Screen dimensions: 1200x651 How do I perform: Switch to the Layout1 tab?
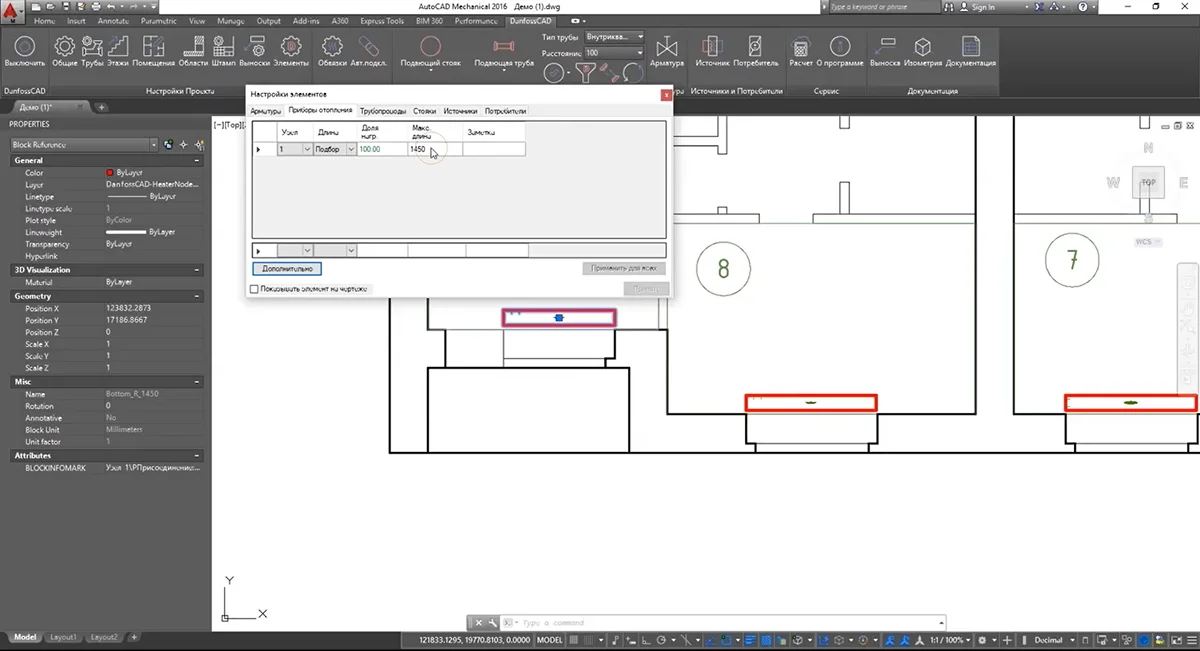(x=64, y=637)
